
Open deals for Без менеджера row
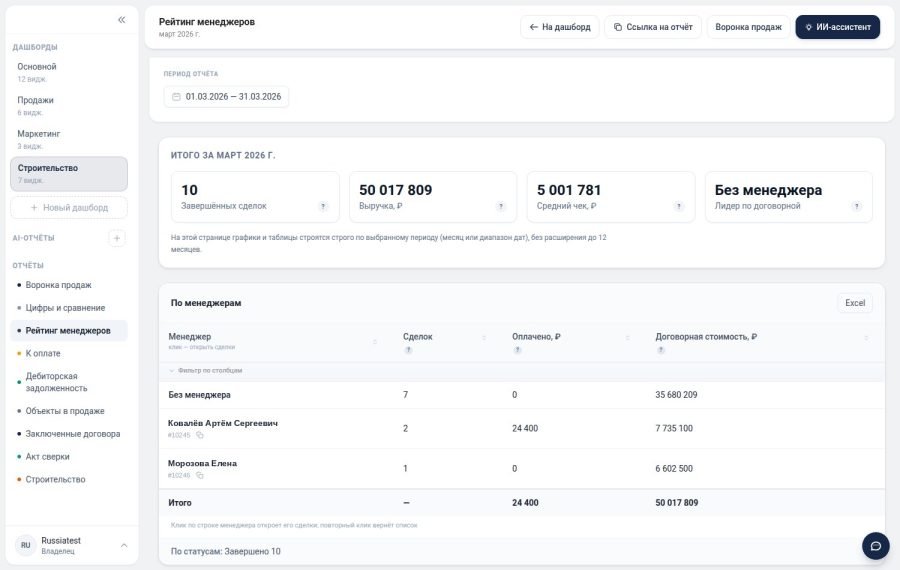point(522,395)
